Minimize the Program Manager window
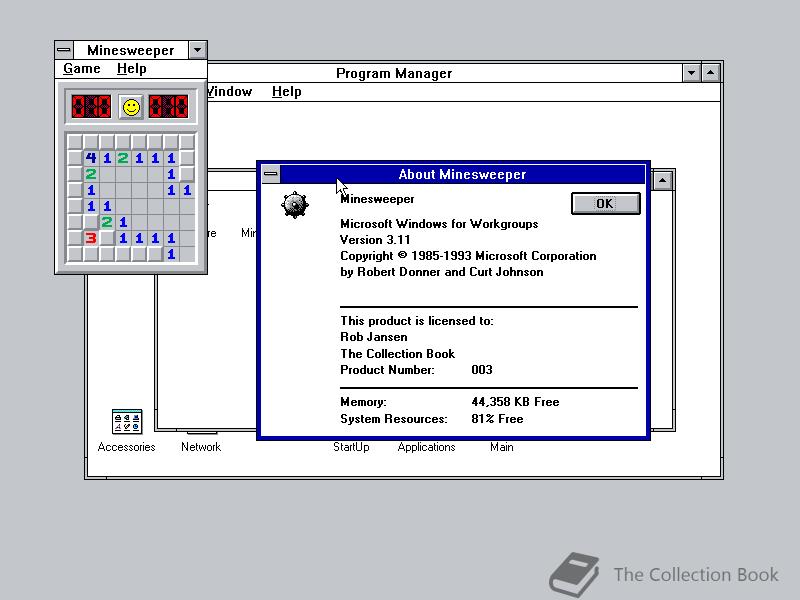Screen dimensions: 800x600 (691, 73)
